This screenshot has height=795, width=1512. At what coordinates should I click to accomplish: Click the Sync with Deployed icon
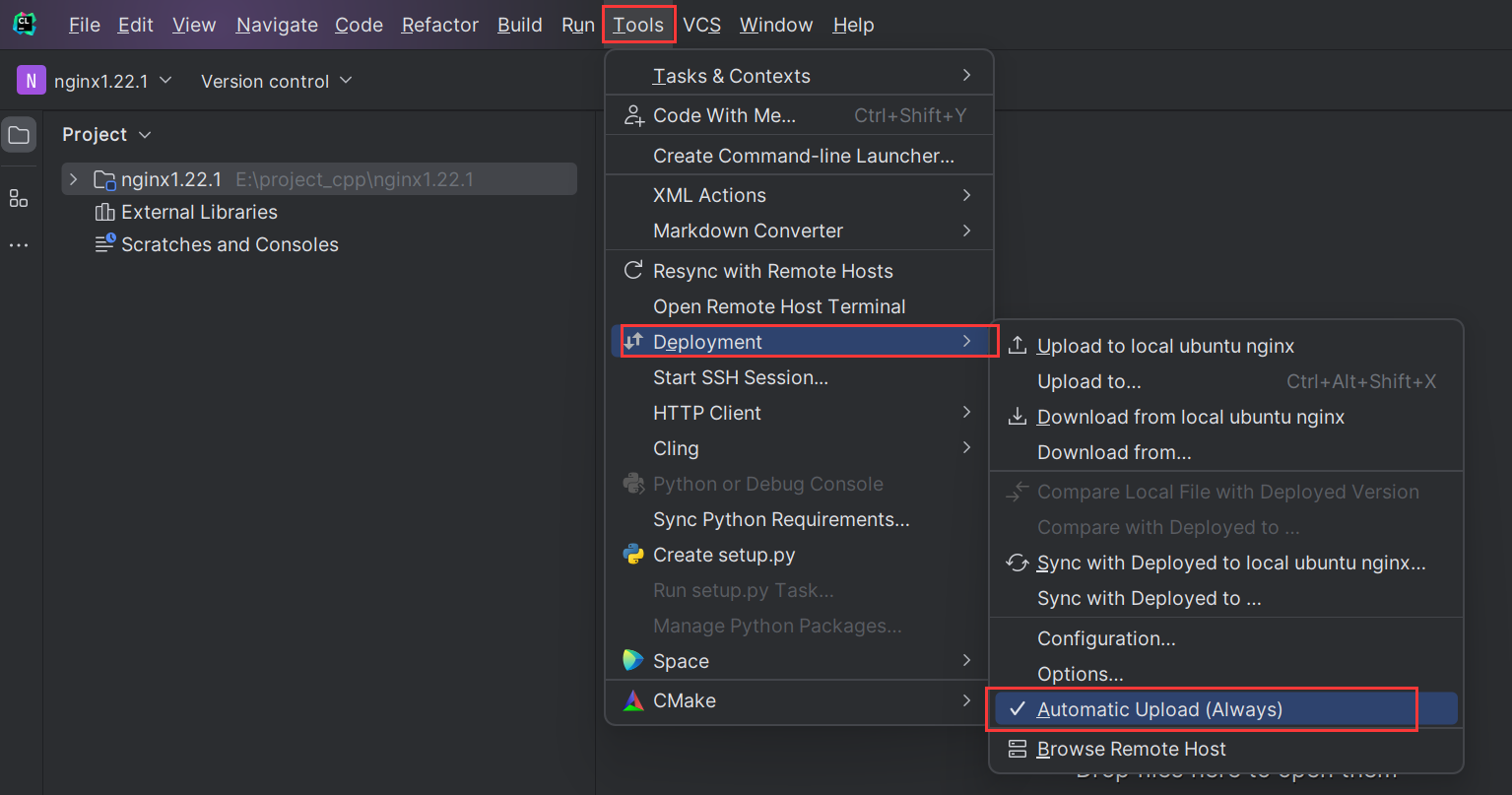click(x=1017, y=563)
